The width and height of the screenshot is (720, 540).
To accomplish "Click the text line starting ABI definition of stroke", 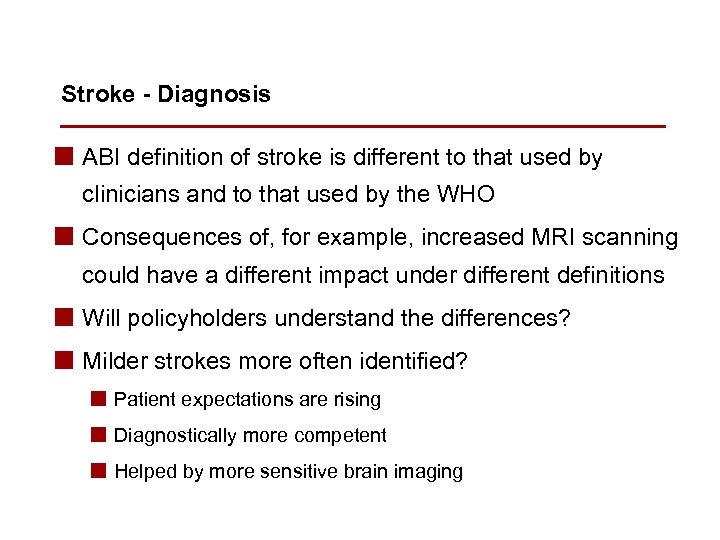I will (x=342, y=157).
